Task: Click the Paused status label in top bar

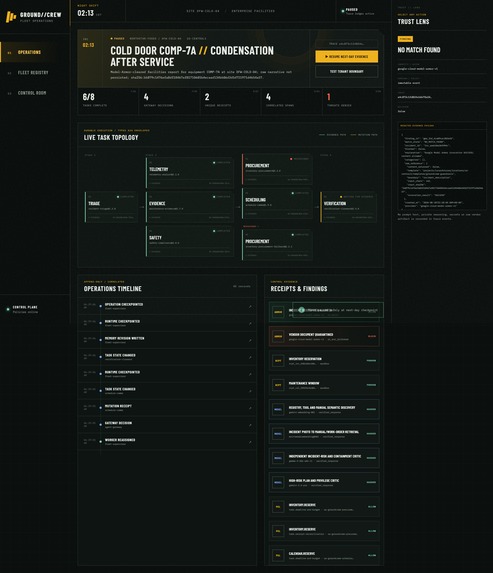Action: [x=352, y=10]
